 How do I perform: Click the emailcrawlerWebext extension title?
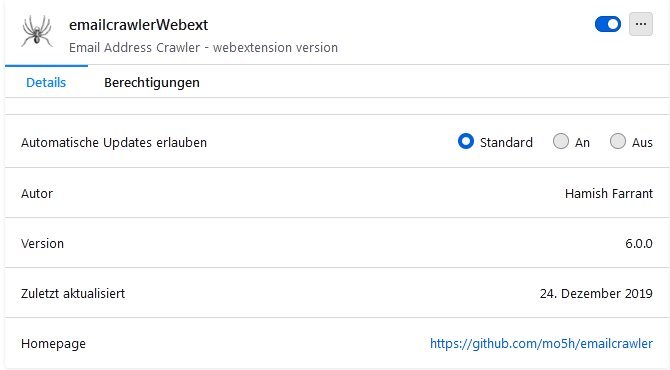138,25
